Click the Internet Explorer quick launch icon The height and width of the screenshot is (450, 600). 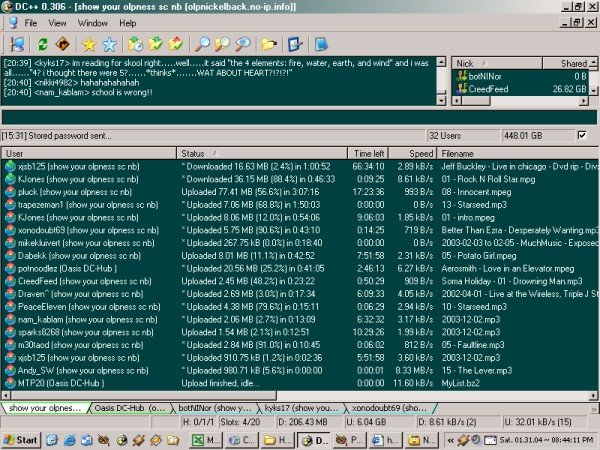click(x=70, y=440)
